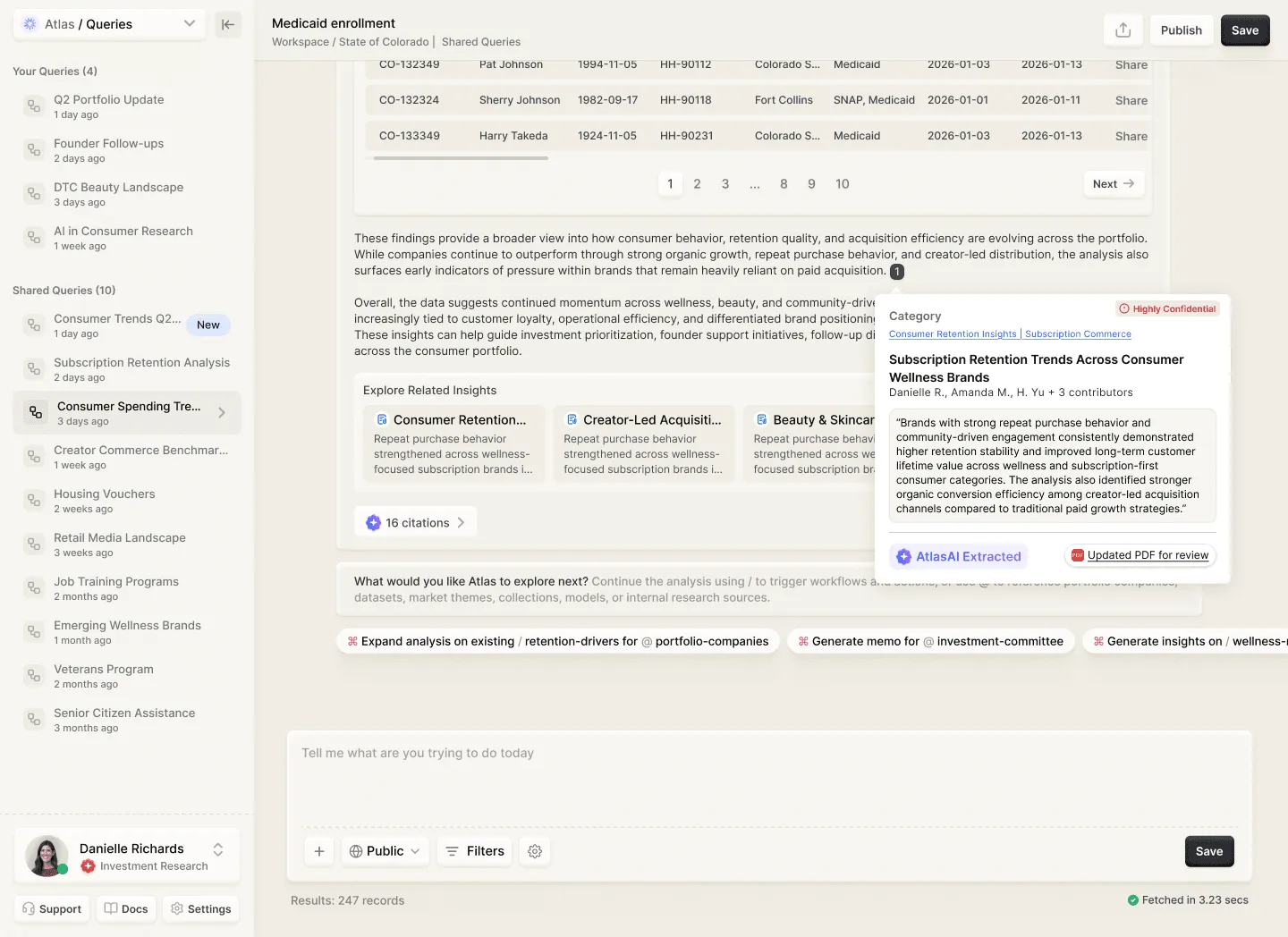The width and height of the screenshot is (1288, 937).
Task: Click the query icon beside DTC Beauty Landscape
Action: [x=34, y=194]
